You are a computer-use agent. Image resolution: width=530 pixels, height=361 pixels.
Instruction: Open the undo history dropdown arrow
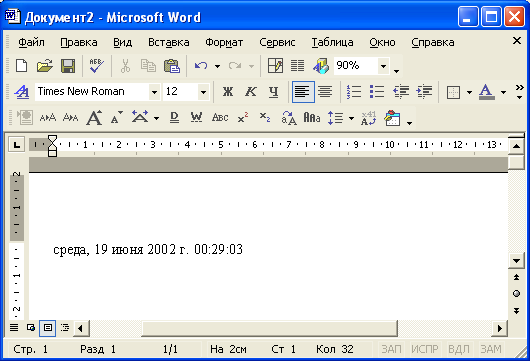pos(217,66)
